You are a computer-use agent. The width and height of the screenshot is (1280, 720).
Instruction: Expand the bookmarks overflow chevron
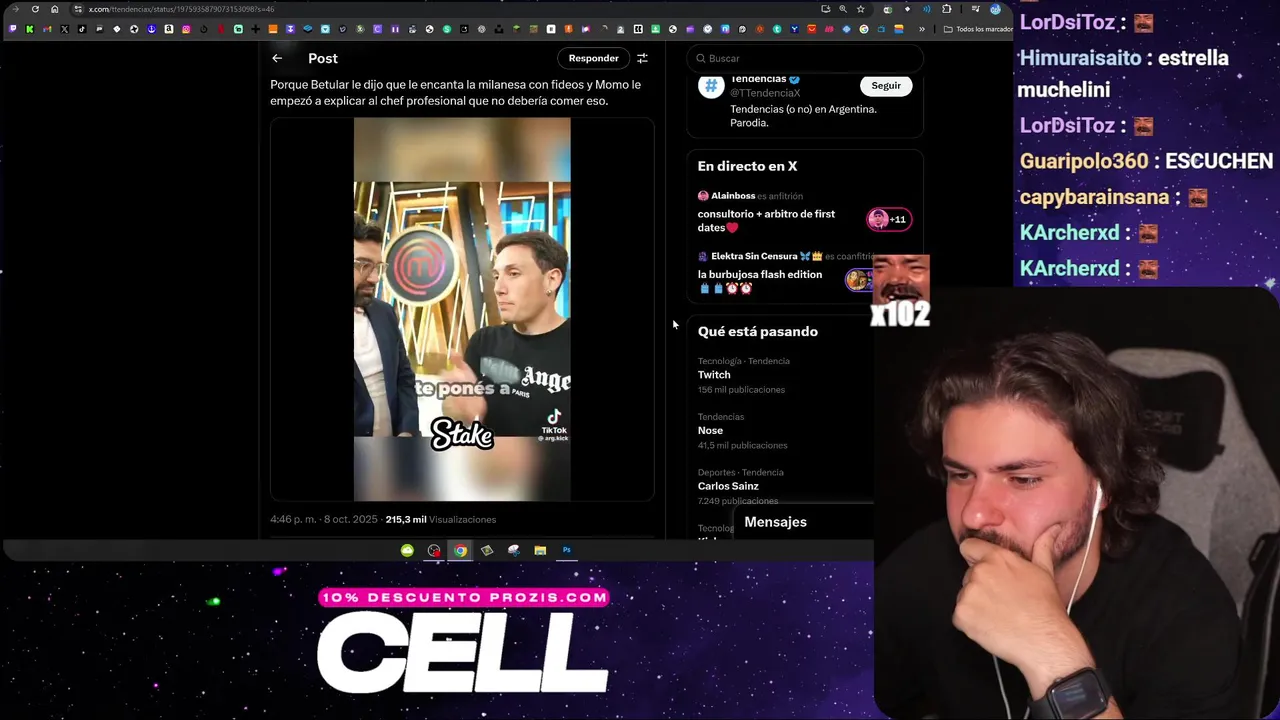tap(922, 29)
